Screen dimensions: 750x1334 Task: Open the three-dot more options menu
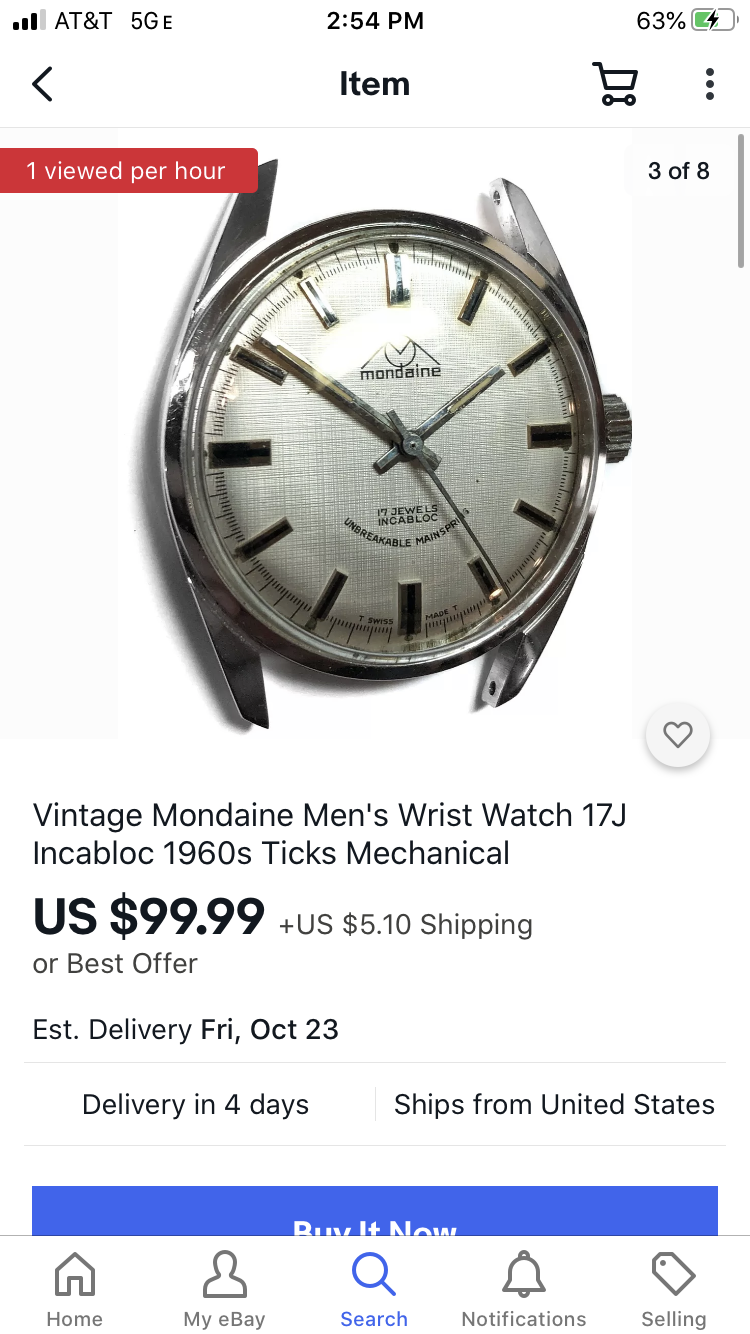point(709,84)
